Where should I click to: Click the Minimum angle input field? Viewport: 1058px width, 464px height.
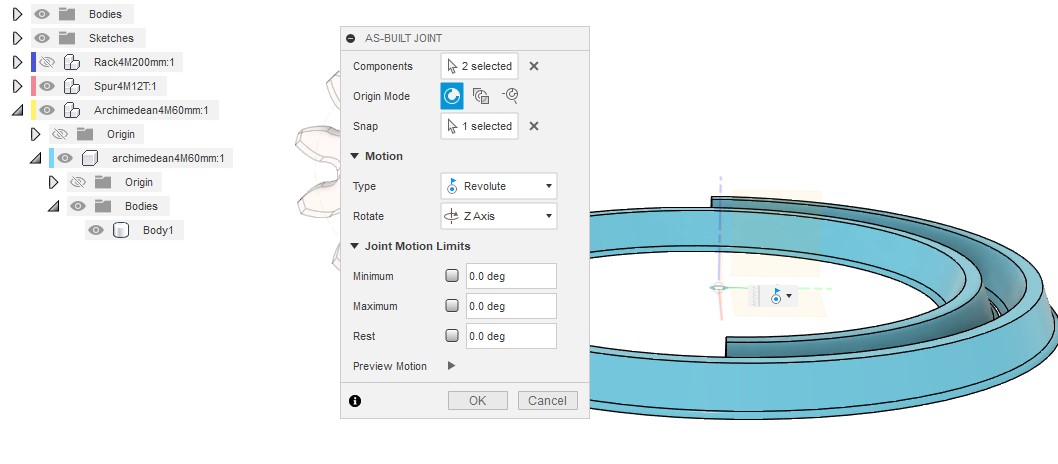[510, 276]
